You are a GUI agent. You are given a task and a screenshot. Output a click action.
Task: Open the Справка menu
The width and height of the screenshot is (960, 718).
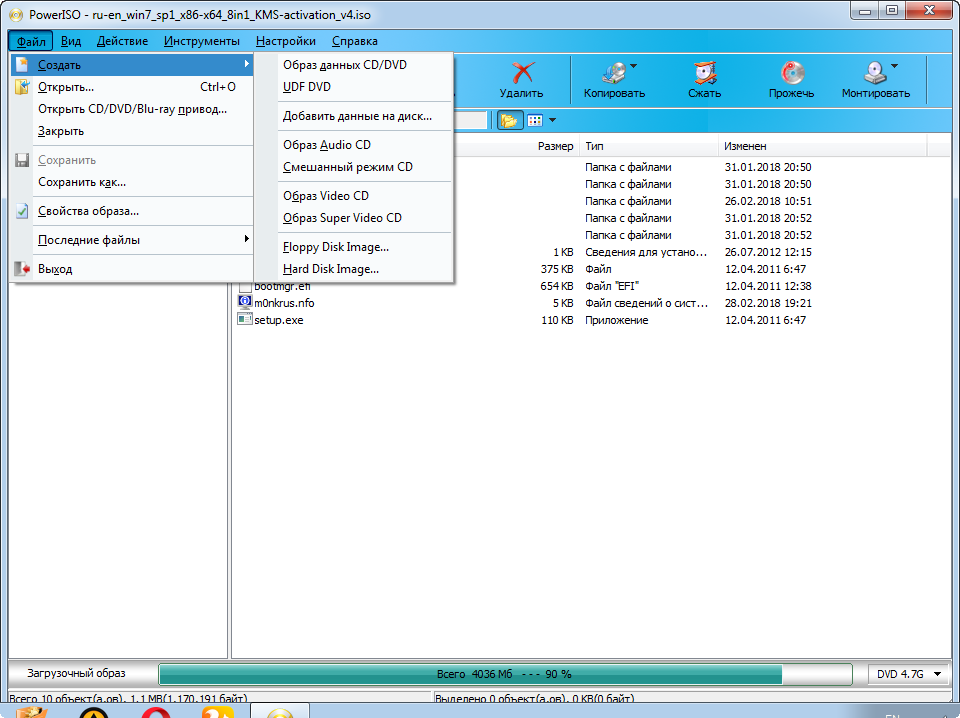pyautogui.click(x=354, y=41)
